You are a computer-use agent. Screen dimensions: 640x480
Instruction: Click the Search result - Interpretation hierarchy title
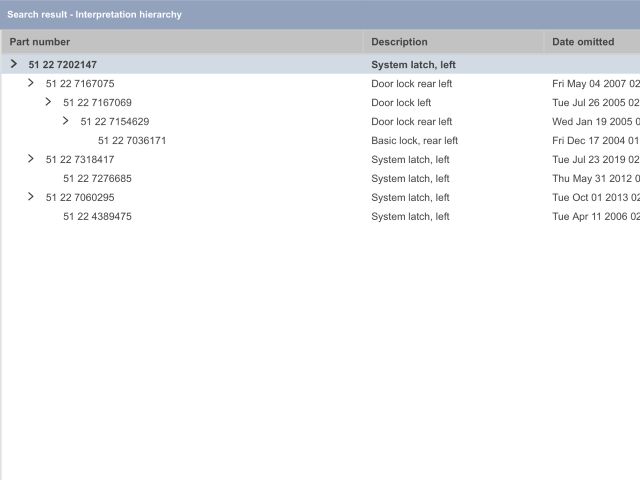pos(95,14)
